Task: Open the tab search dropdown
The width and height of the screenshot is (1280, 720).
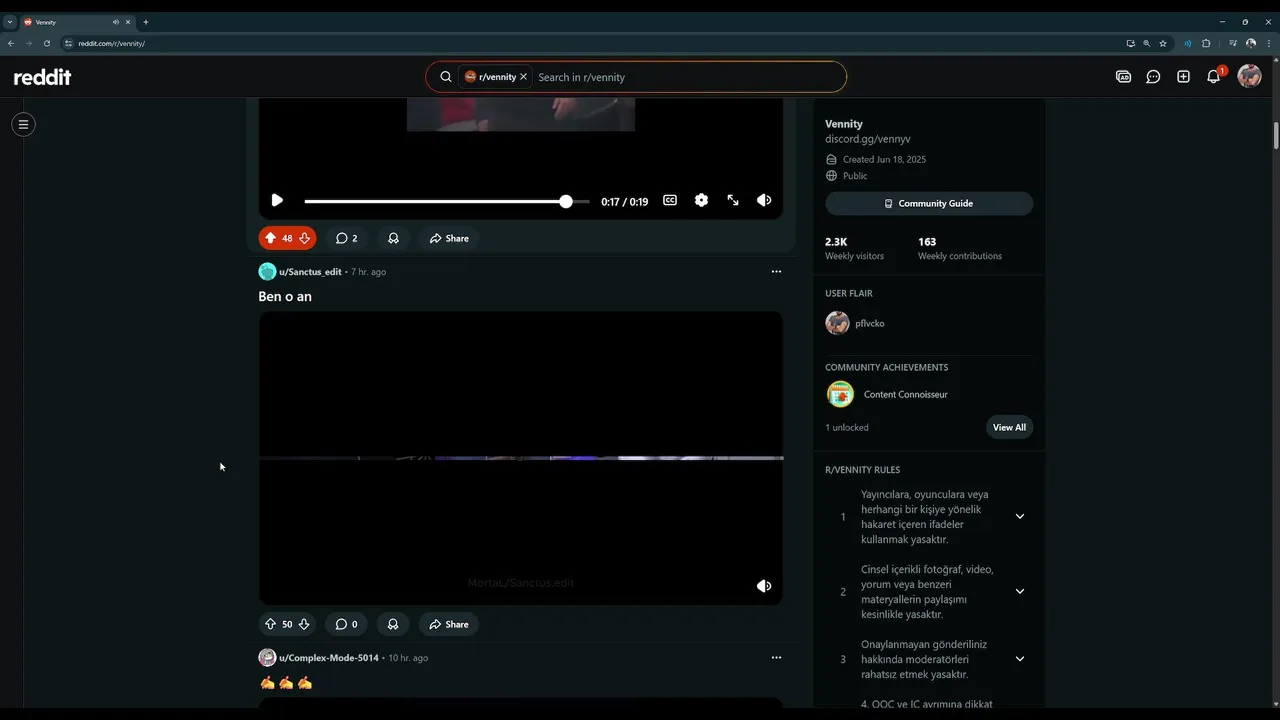Action: [9, 22]
